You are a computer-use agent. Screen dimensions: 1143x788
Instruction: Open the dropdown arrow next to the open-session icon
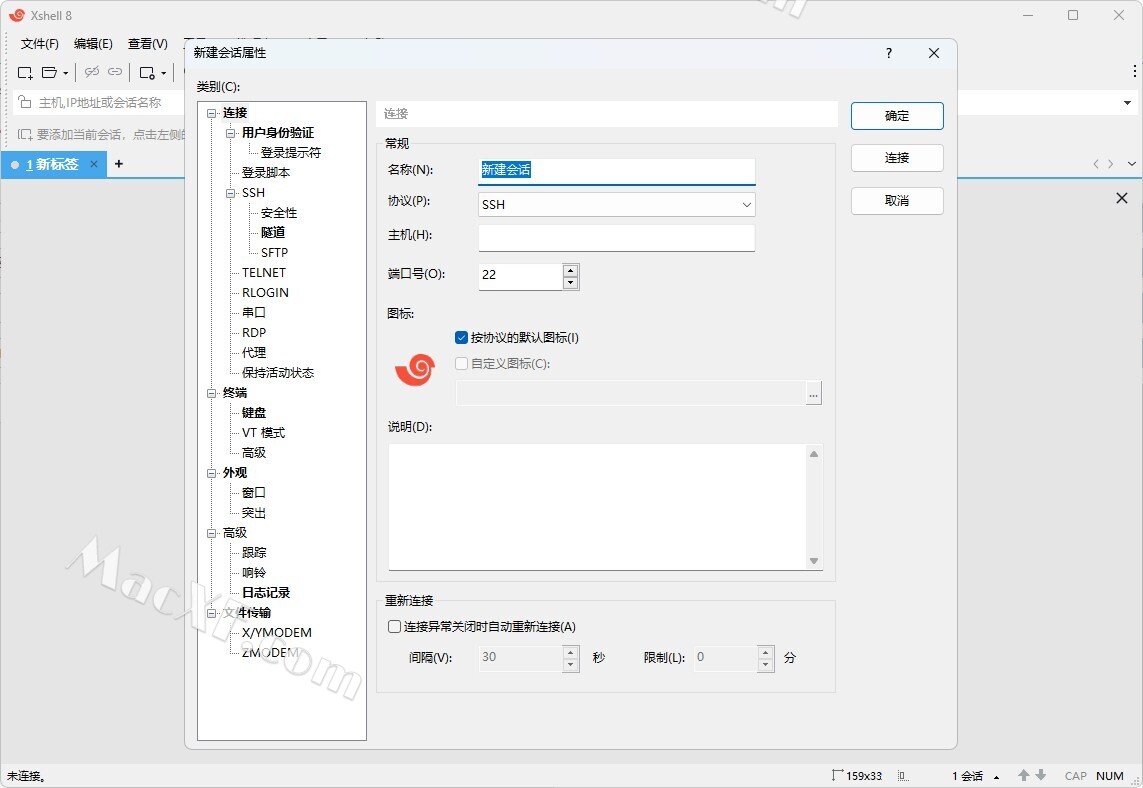[66, 73]
